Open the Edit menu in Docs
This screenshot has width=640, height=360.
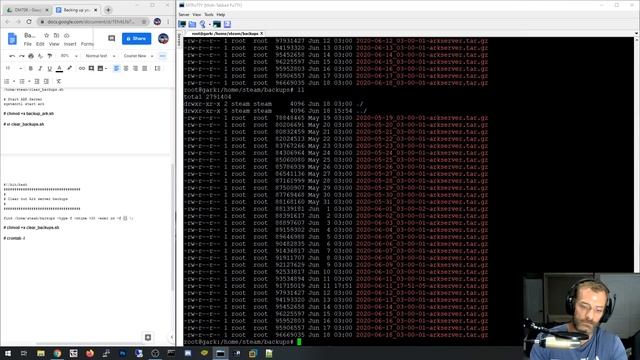tap(40, 44)
